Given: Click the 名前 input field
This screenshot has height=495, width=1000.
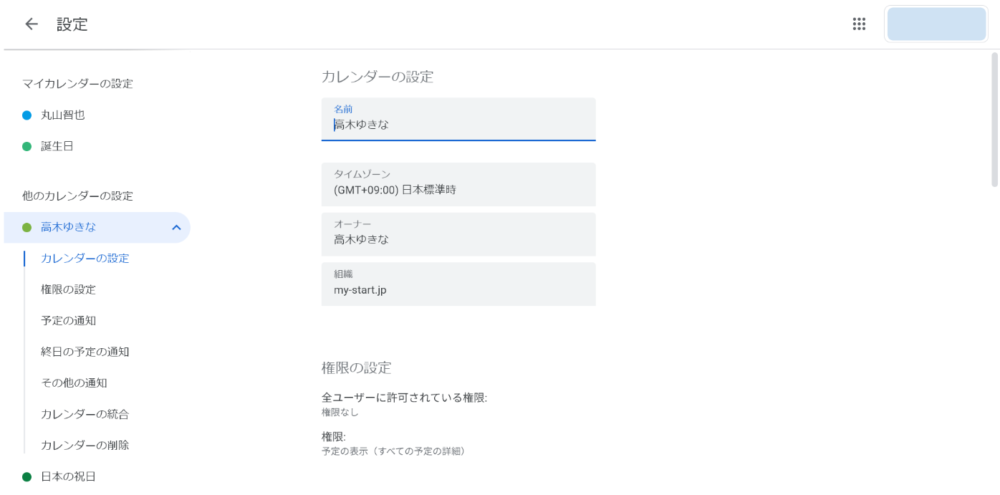Looking at the screenshot, I should [x=458, y=125].
